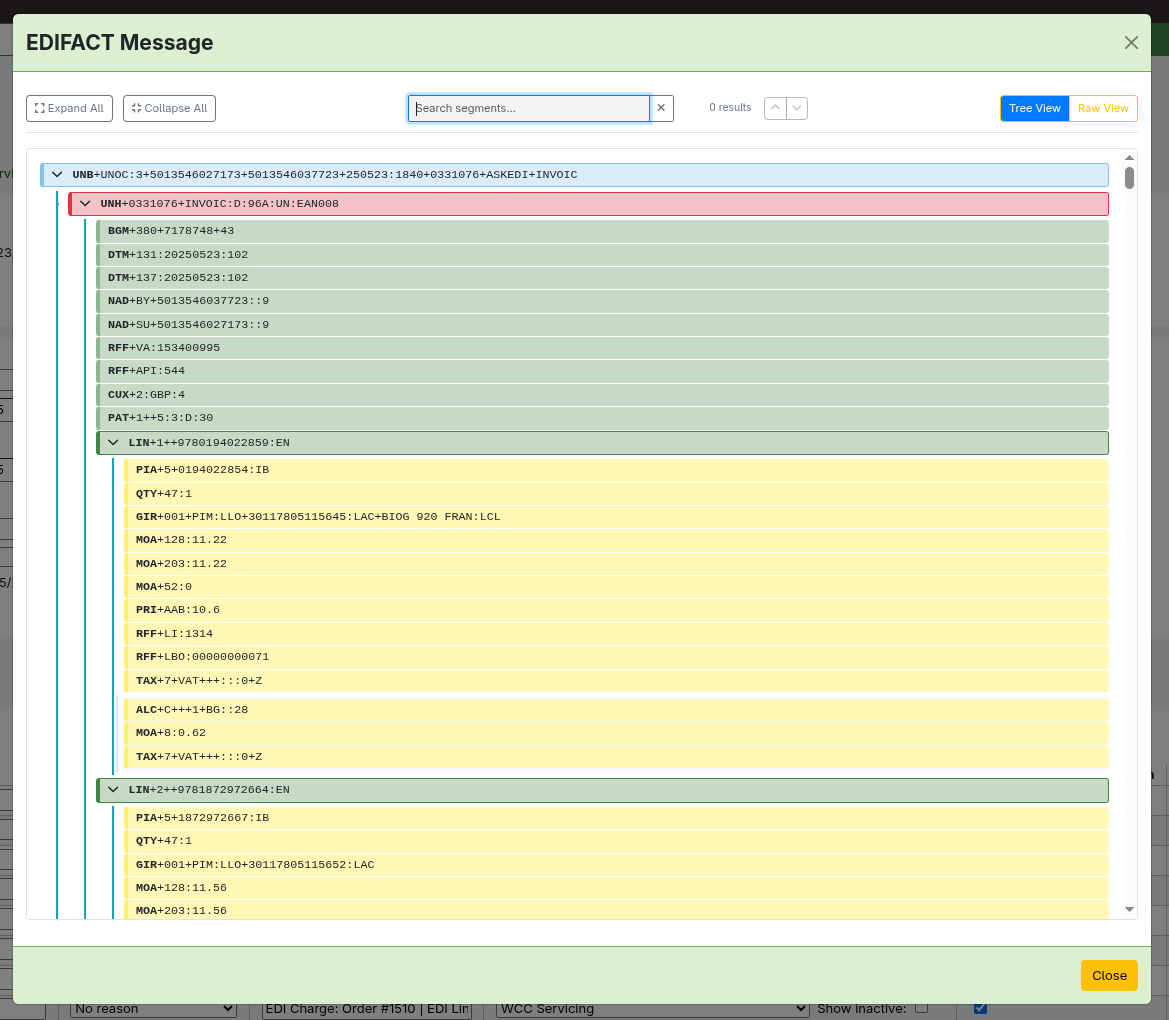Open the 'WCC Servicing' dropdown
Screen dimensions: 1169x1020
(x=652, y=1009)
